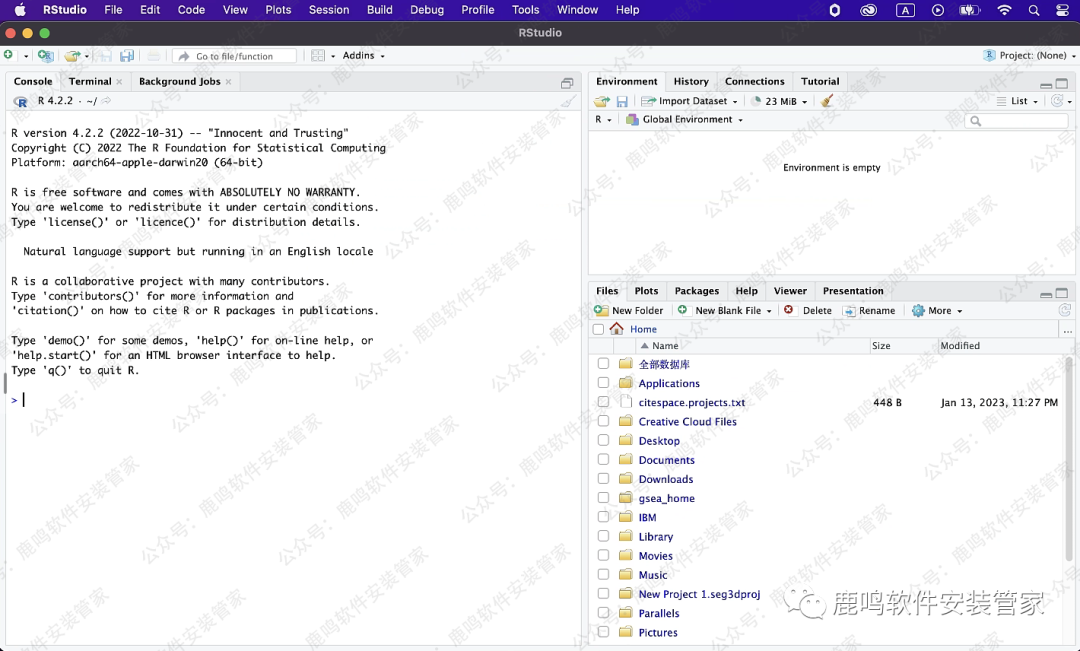Open Spotlight search in the macOS menu bar
Screen dimensions: 1080x651
pos(1034,10)
